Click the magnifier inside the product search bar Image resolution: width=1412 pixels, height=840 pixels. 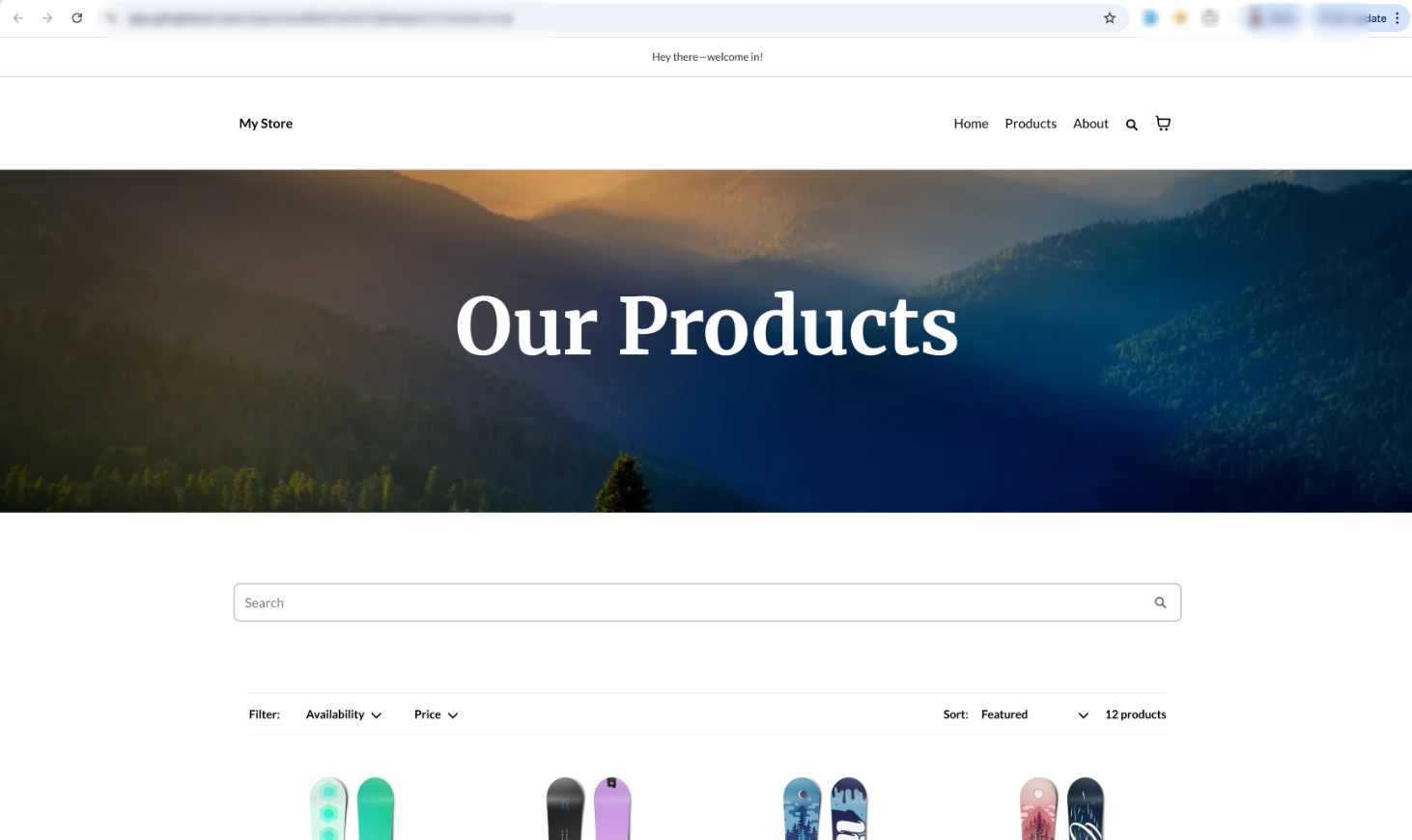(x=1160, y=602)
